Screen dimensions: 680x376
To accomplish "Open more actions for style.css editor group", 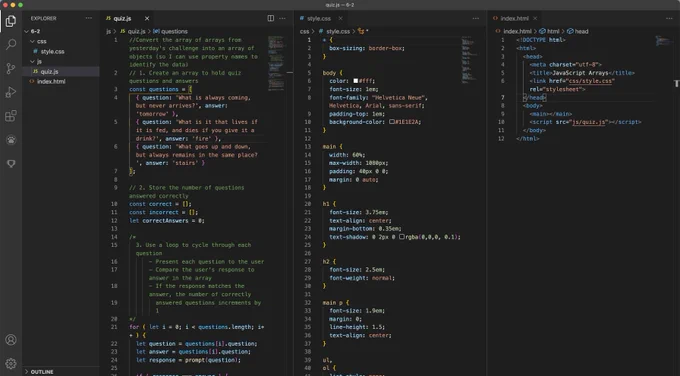I will coord(476,18).
